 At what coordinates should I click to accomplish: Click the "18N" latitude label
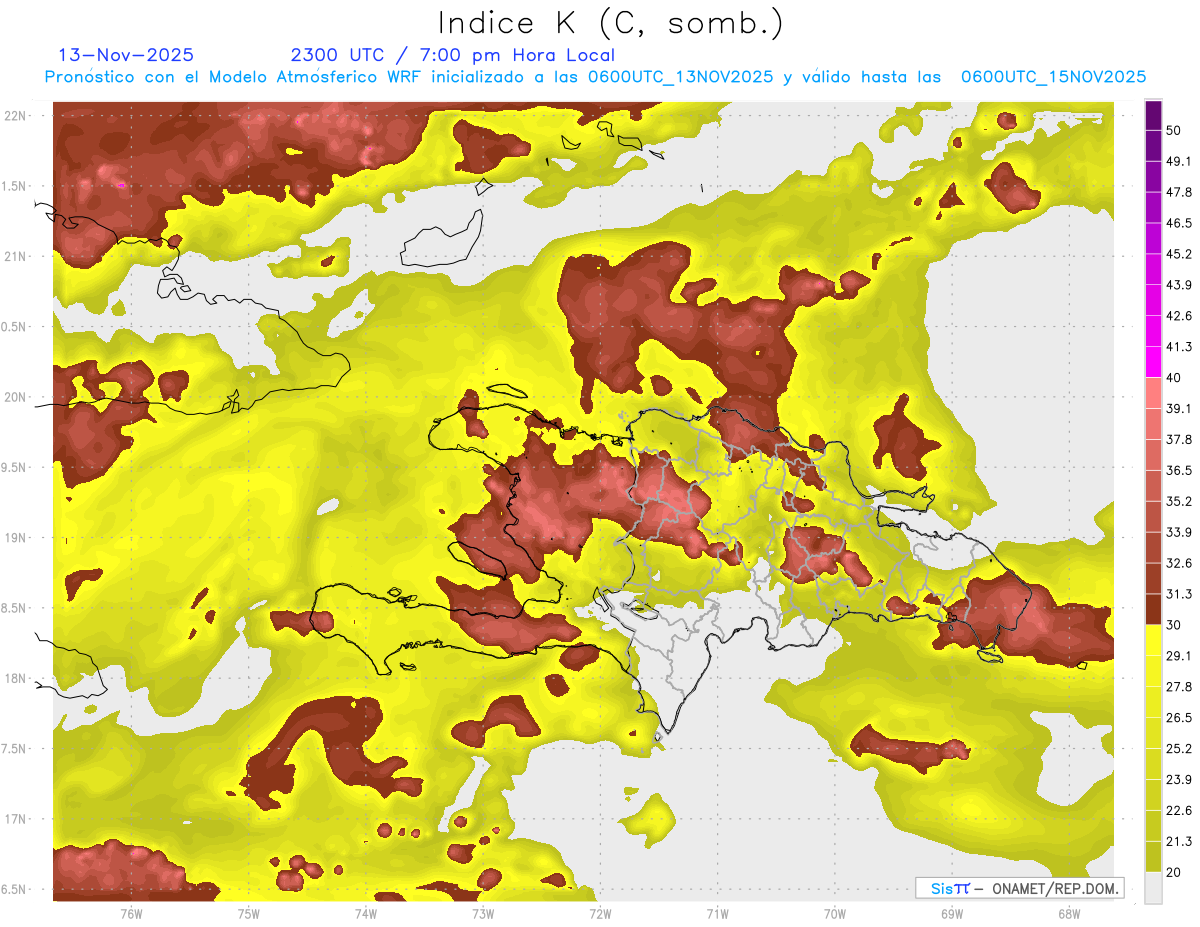[x=16, y=679]
